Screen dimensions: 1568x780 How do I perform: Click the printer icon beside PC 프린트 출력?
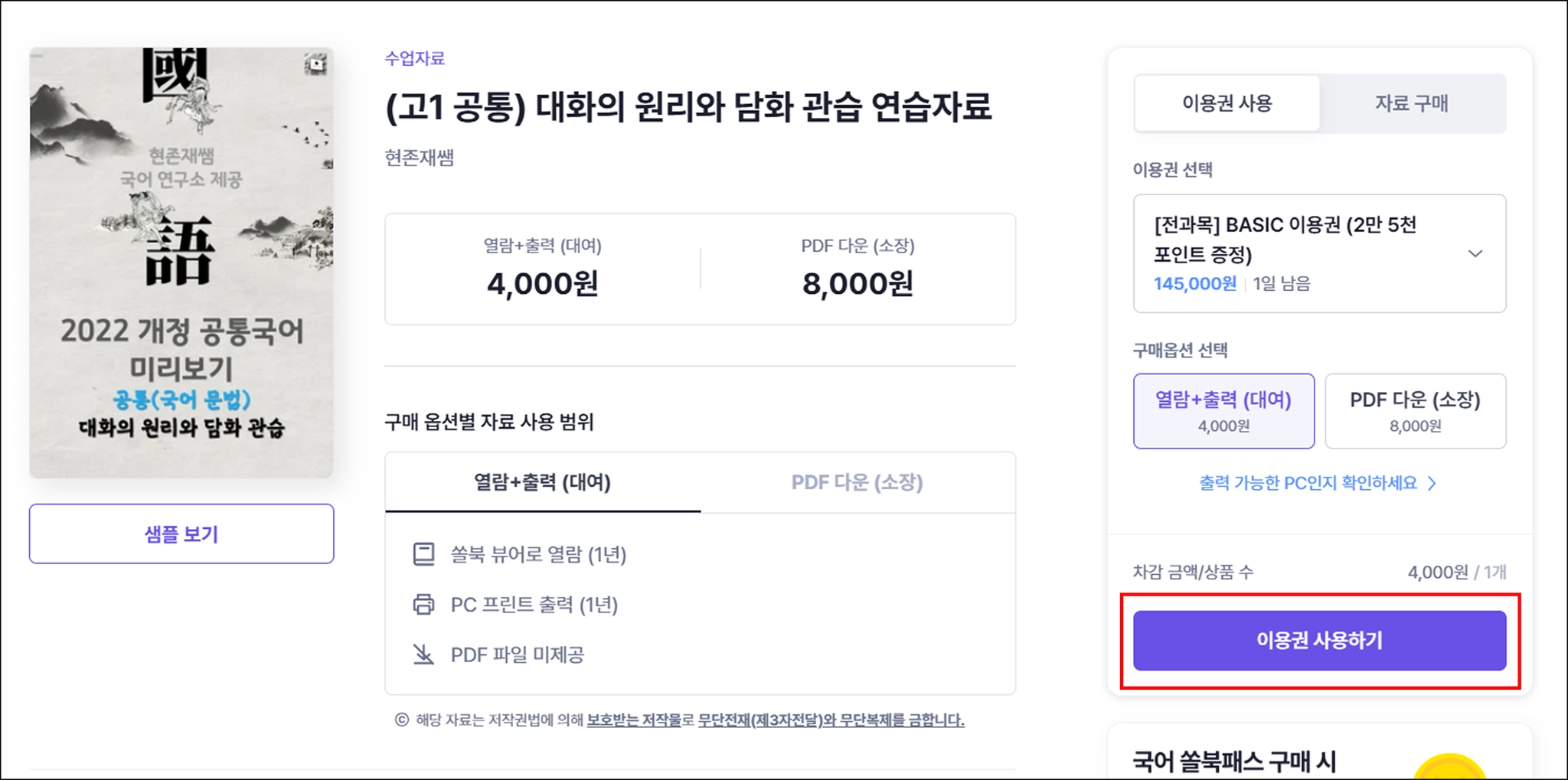(x=423, y=605)
